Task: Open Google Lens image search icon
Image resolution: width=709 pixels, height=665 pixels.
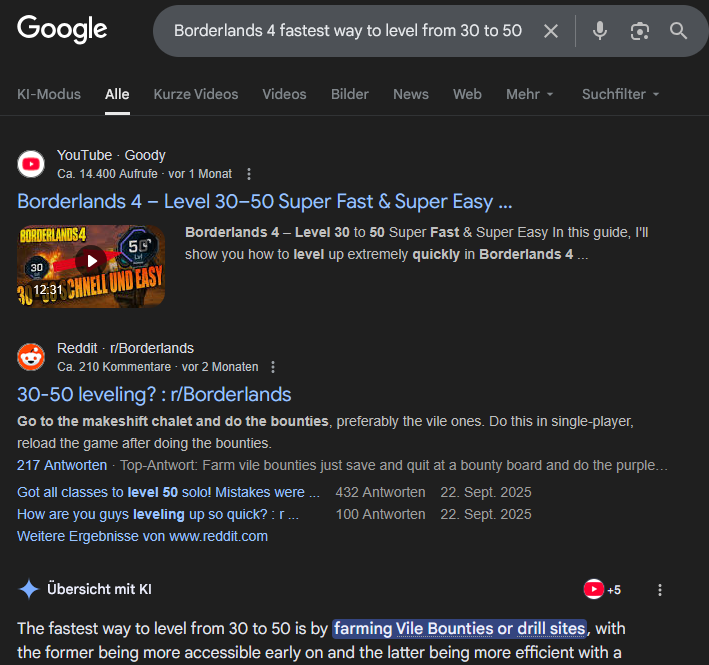Action: tap(639, 31)
